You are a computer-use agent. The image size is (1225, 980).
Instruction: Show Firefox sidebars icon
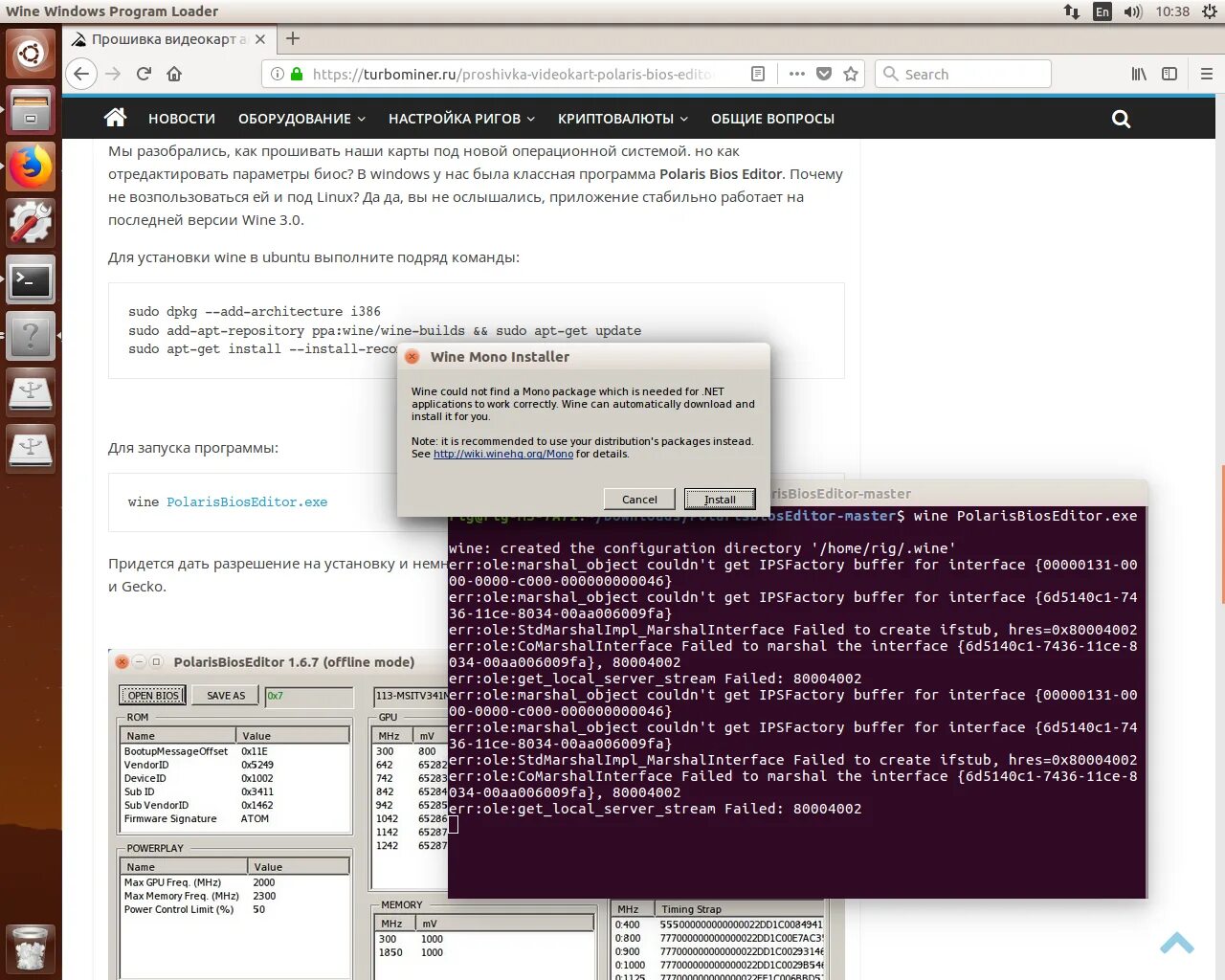[x=1169, y=74]
